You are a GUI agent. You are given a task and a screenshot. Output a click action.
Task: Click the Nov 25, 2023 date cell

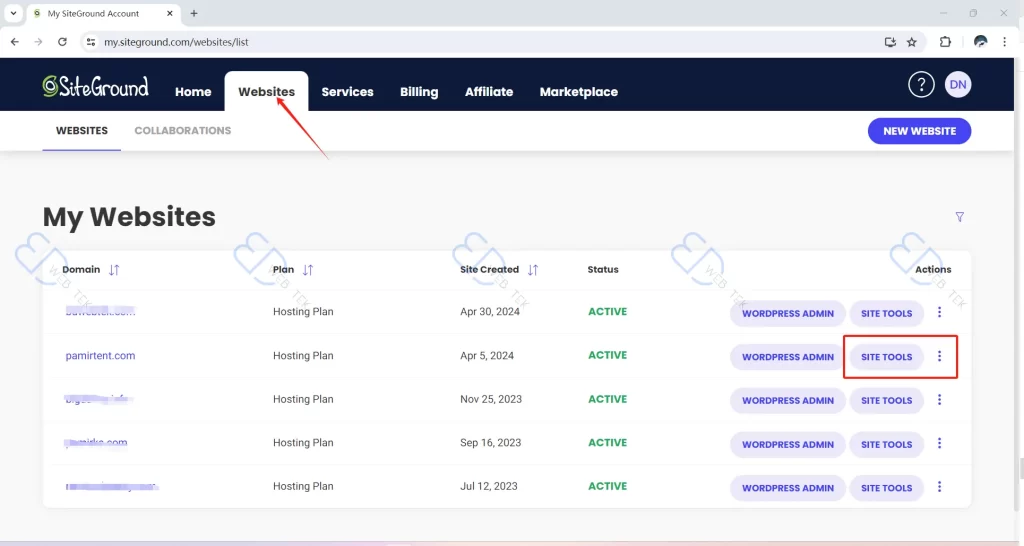[x=491, y=399]
